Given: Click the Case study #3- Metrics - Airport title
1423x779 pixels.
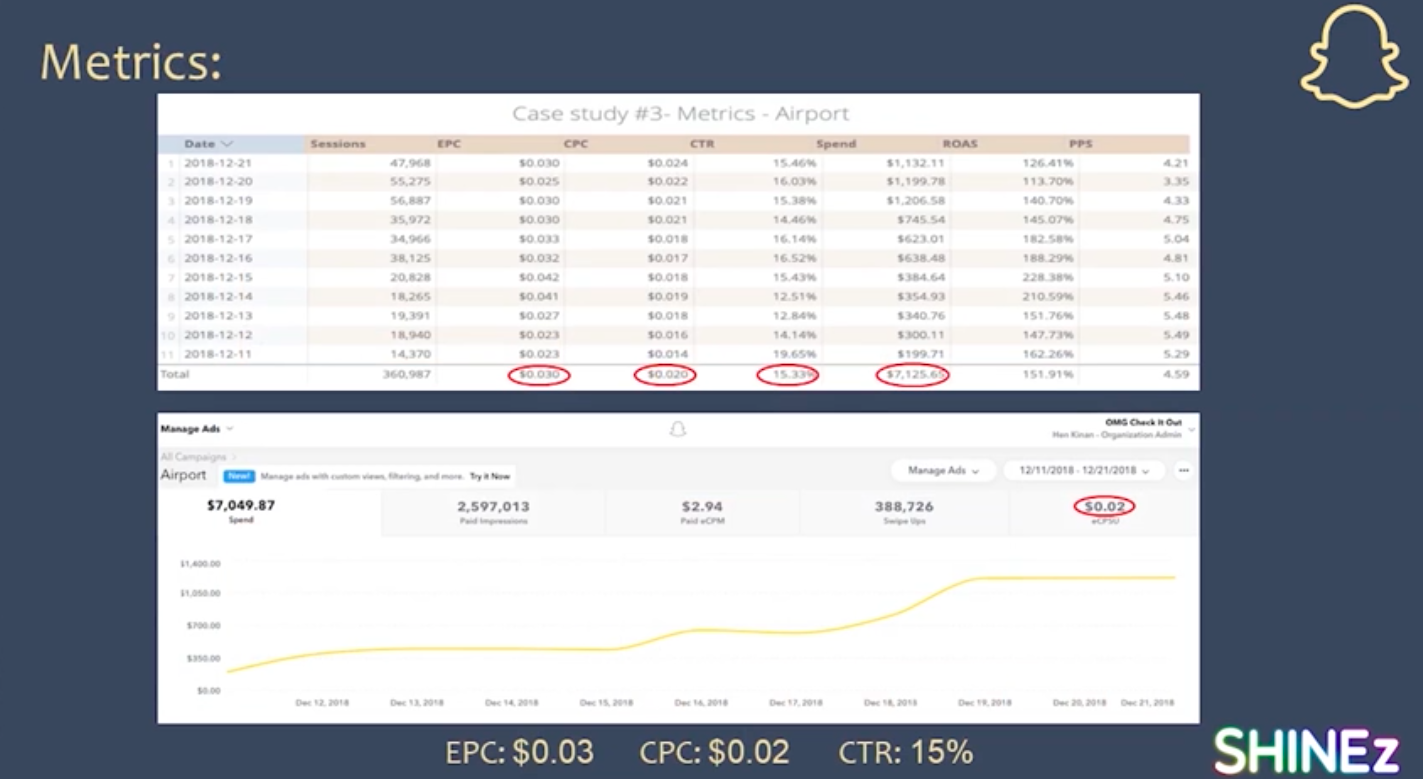Looking at the screenshot, I should pyautogui.click(x=680, y=114).
